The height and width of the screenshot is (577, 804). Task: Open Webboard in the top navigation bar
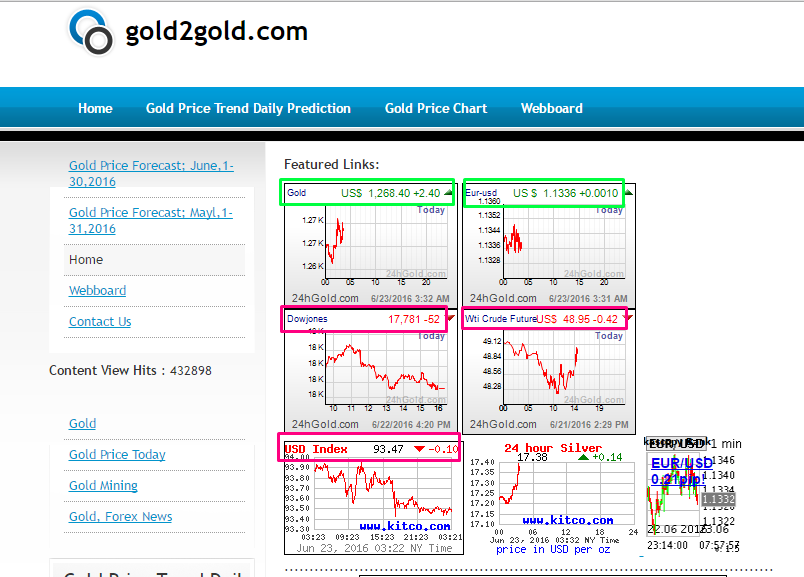pyautogui.click(x=552, y=108)
